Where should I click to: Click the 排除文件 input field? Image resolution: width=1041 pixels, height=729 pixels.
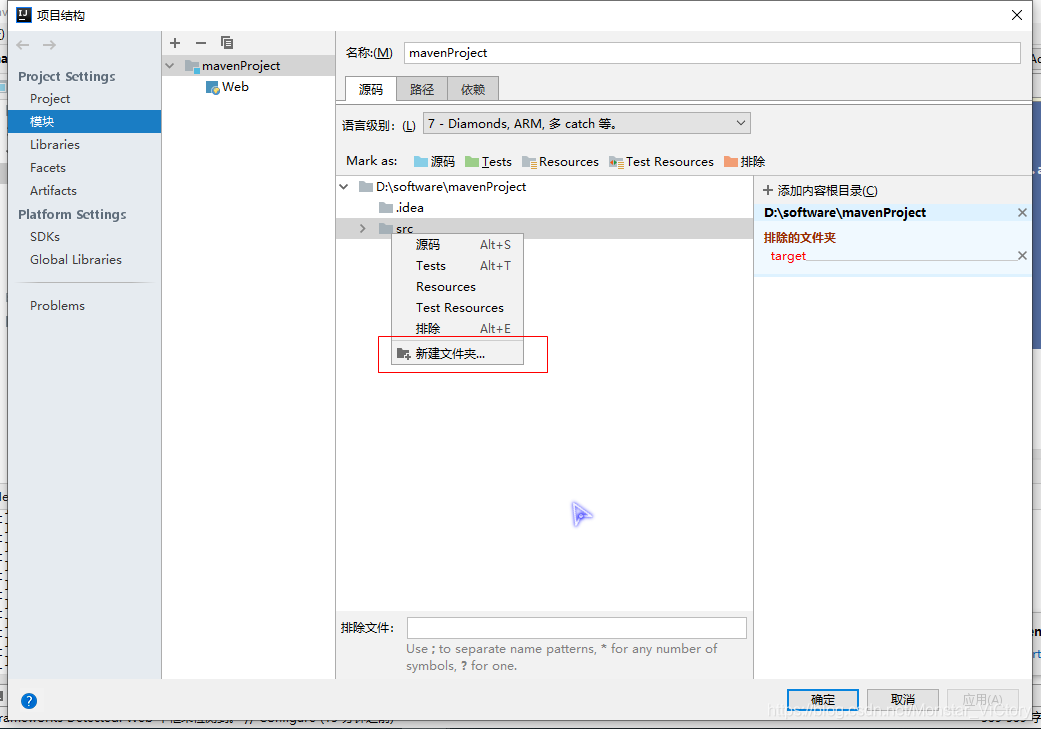click(x=576, y=628)
